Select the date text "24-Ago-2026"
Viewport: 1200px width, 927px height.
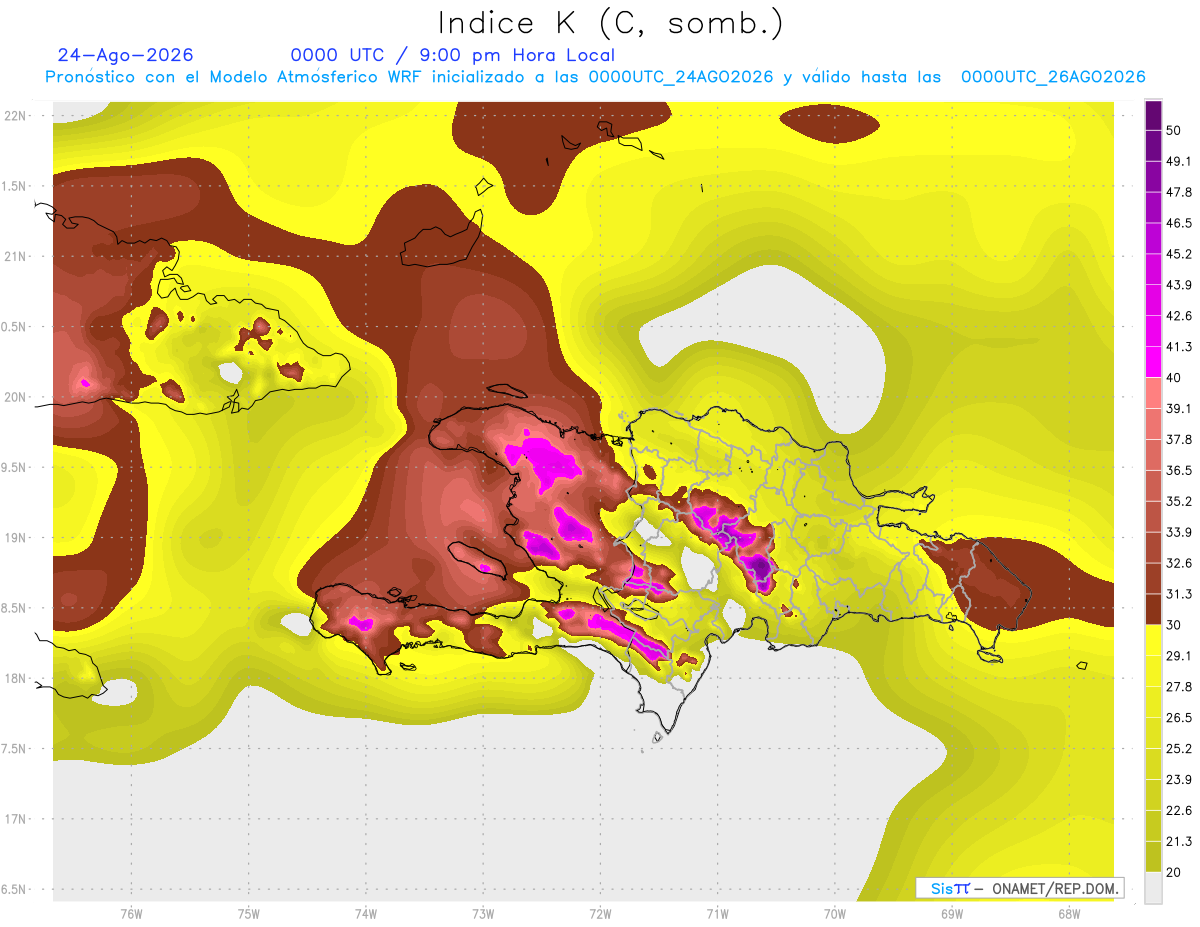tap(126, 55)
